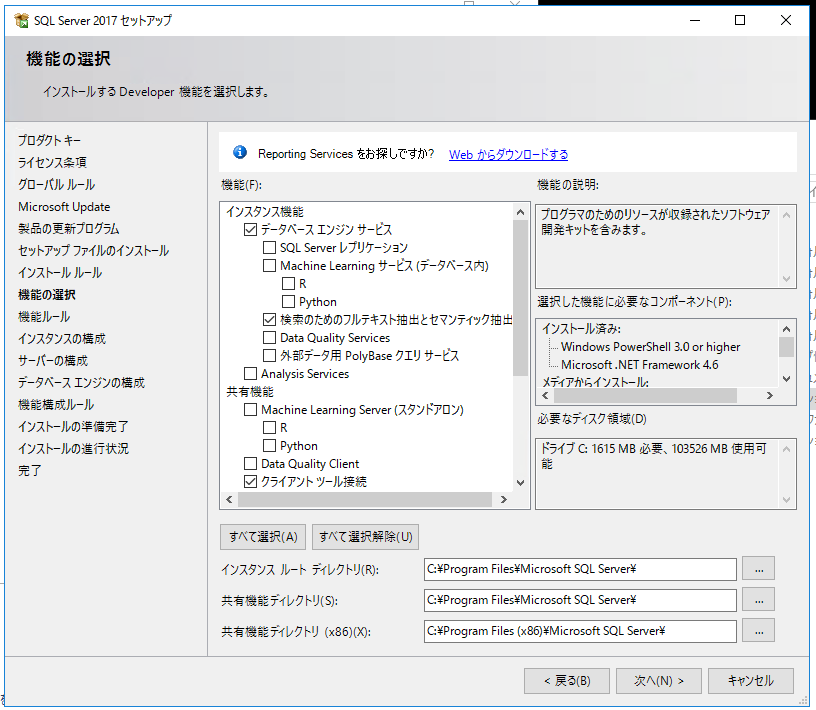Browse for 共有機能ディレクトリ (x86) folder
The height and width of the screenshot is (710, 816).
[x=759, y=631]
